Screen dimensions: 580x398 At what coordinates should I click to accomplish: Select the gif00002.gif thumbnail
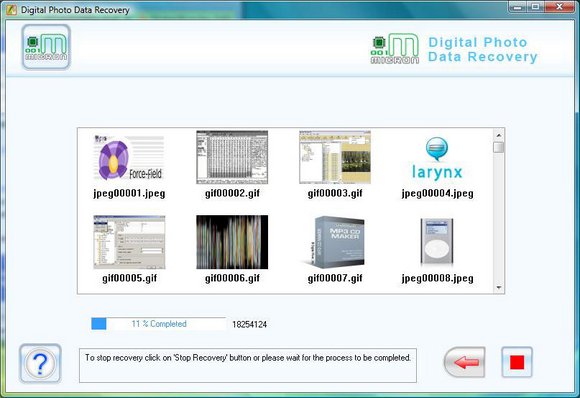[x=232, y=157]
